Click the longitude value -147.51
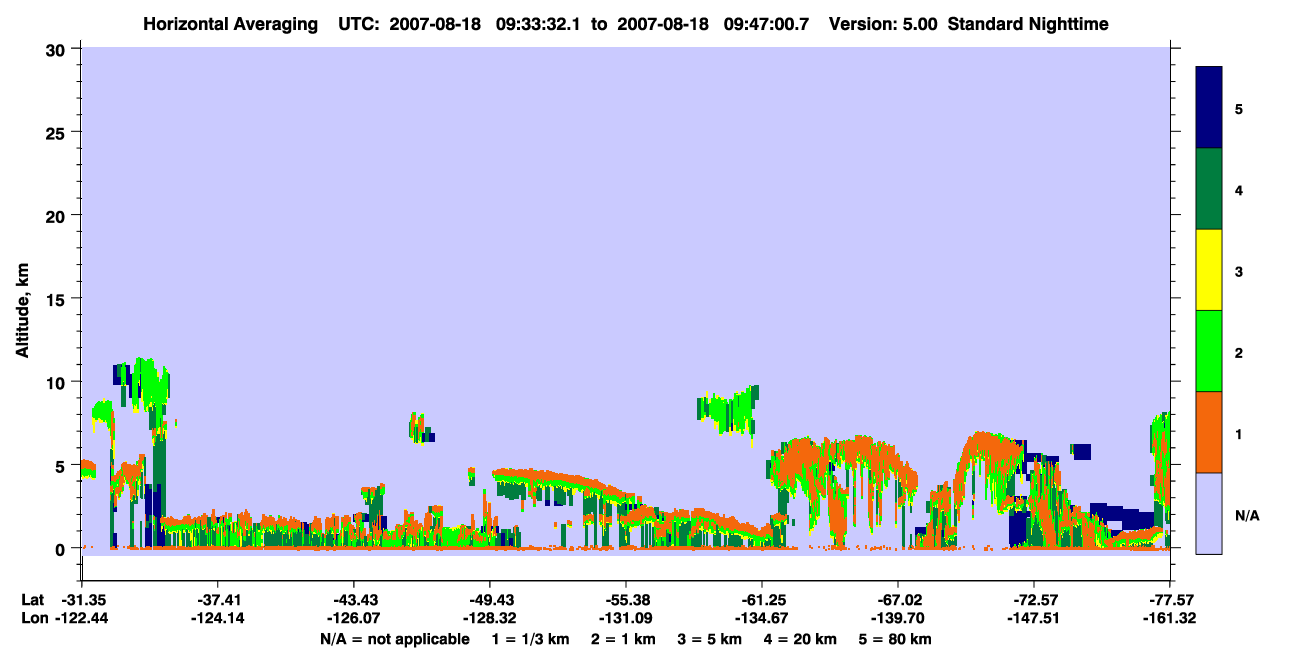Viewport: 1300px width, 667px height. (x=1033, y=619)
